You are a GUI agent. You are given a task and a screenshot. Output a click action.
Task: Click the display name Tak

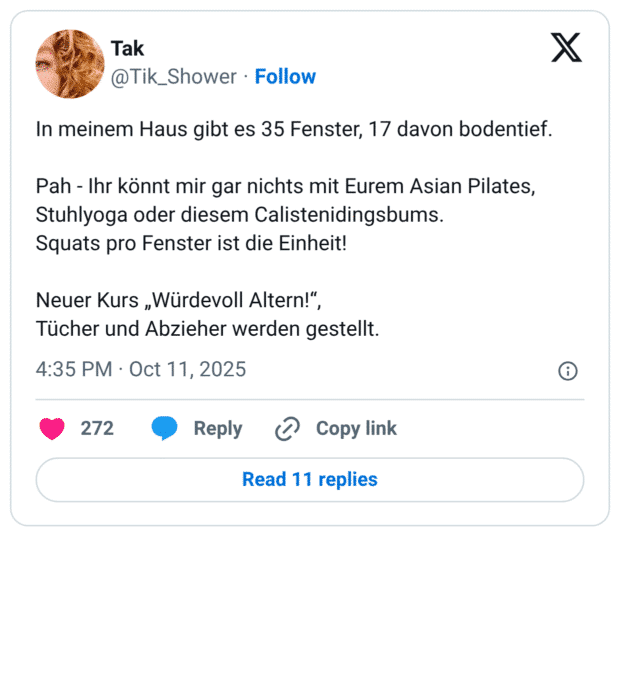[x=128, y=49]
